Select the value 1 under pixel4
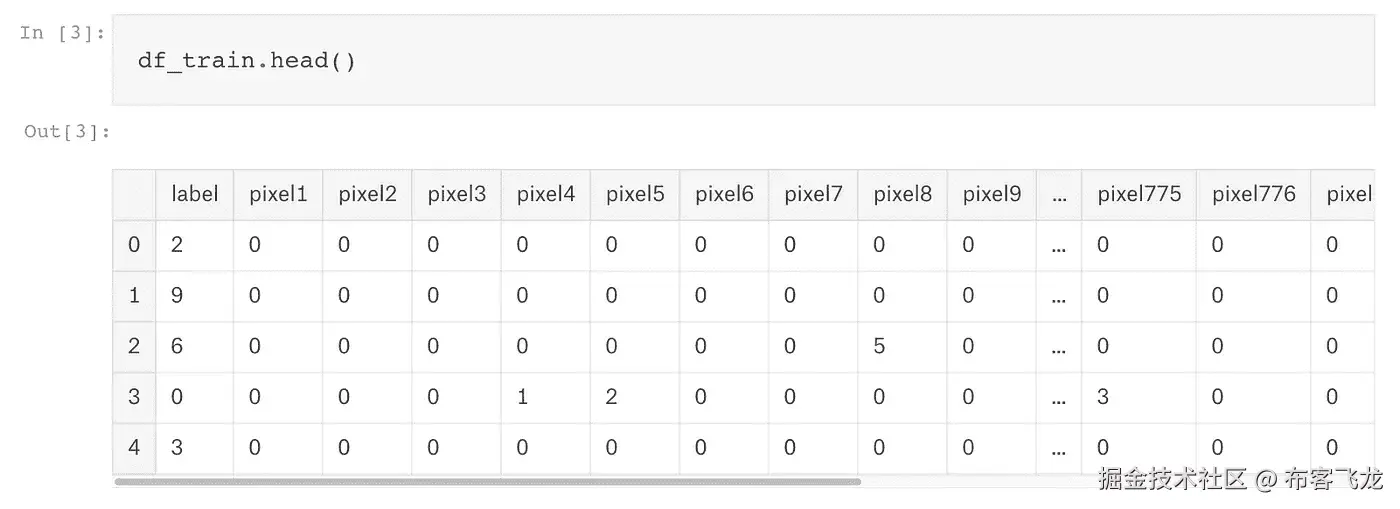This screenshot has height=509, width=1400. coord(522,397)
